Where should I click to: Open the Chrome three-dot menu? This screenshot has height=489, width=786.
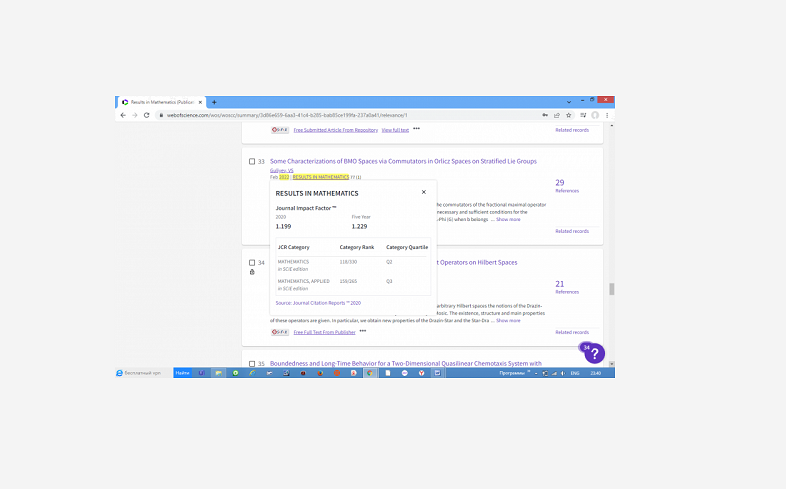(607, 115)
